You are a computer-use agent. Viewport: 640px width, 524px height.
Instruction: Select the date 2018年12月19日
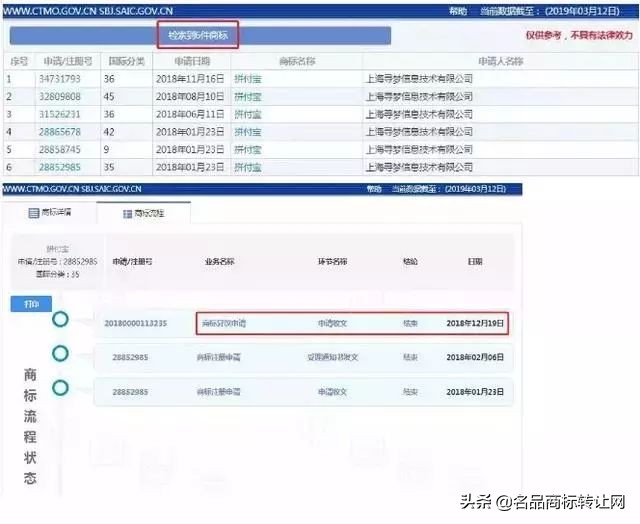click(x=475, y=323)
